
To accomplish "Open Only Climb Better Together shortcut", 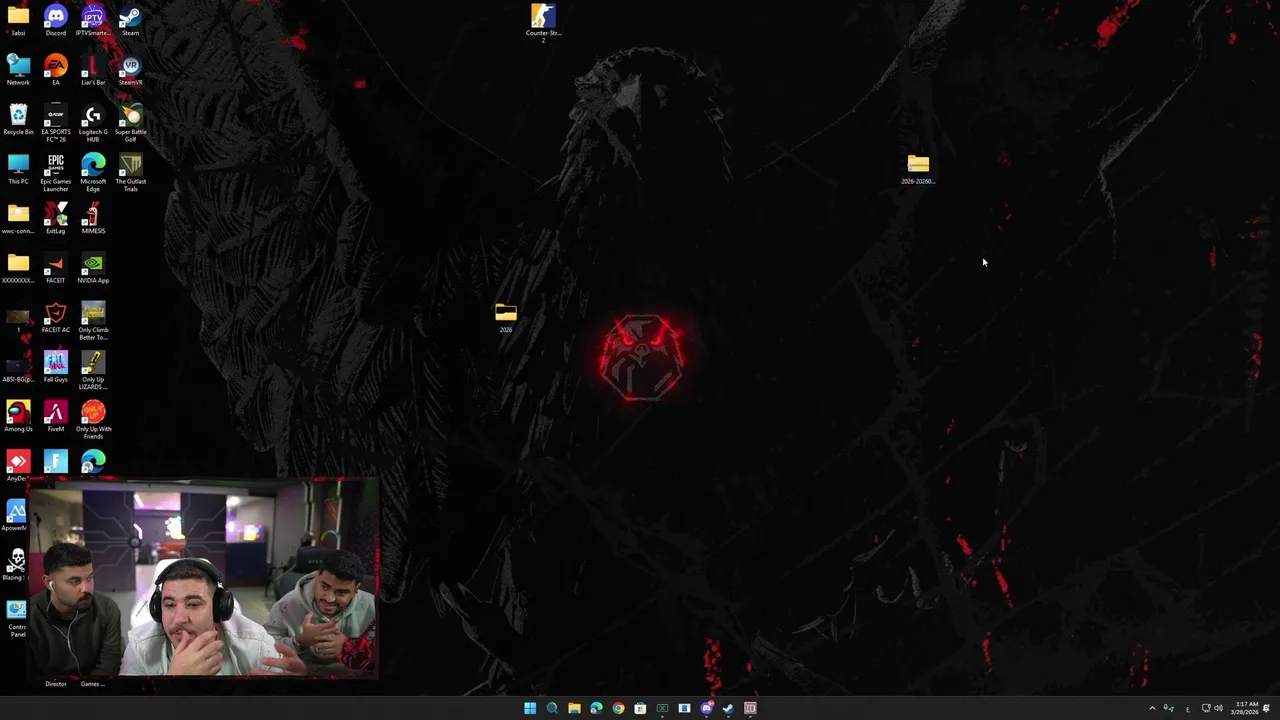I will tap(93, 321).
